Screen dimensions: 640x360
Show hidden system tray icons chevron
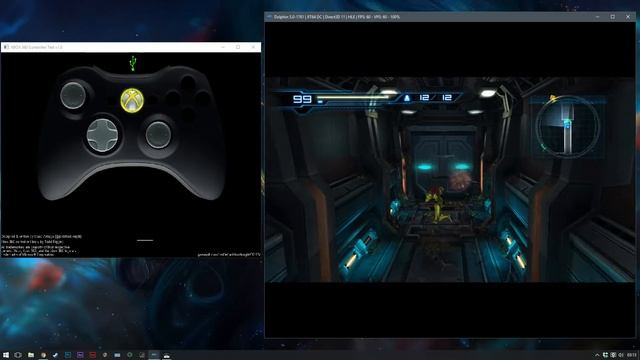point(597,355)
